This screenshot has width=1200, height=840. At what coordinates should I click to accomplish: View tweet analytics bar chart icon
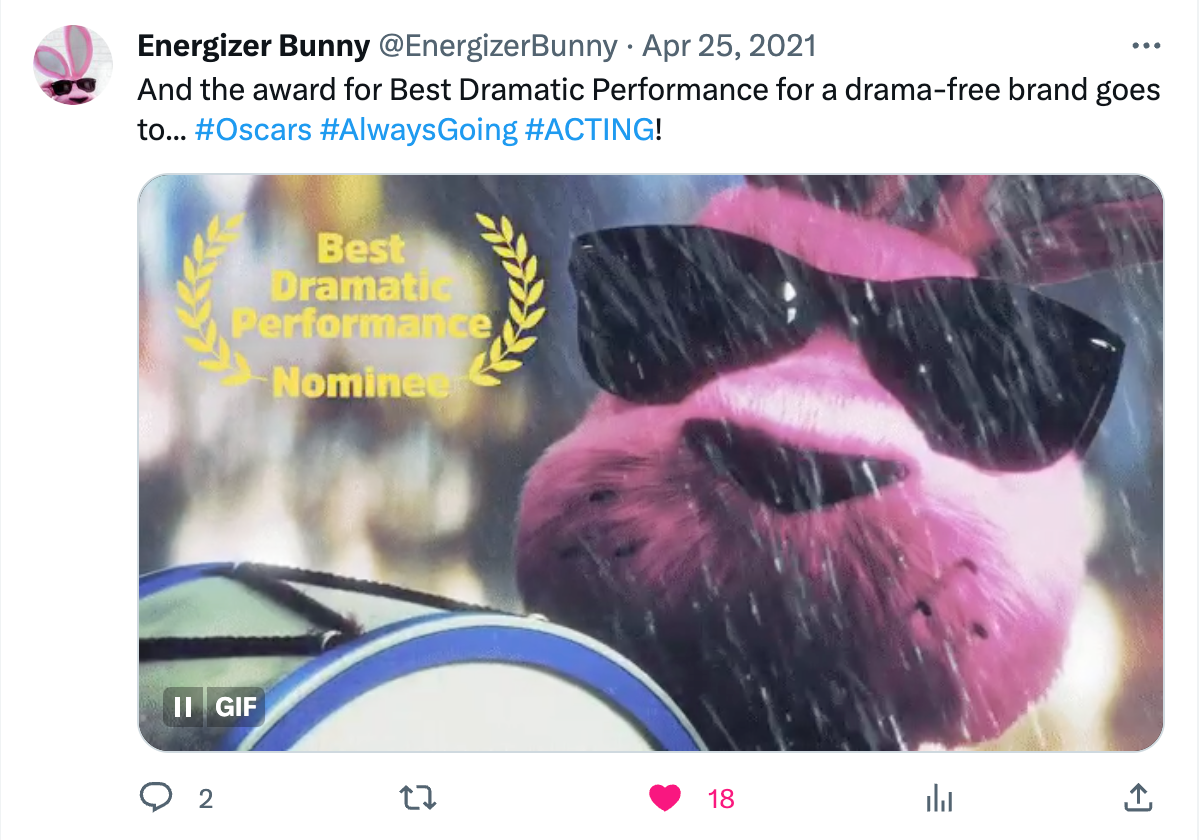(938, 797)
